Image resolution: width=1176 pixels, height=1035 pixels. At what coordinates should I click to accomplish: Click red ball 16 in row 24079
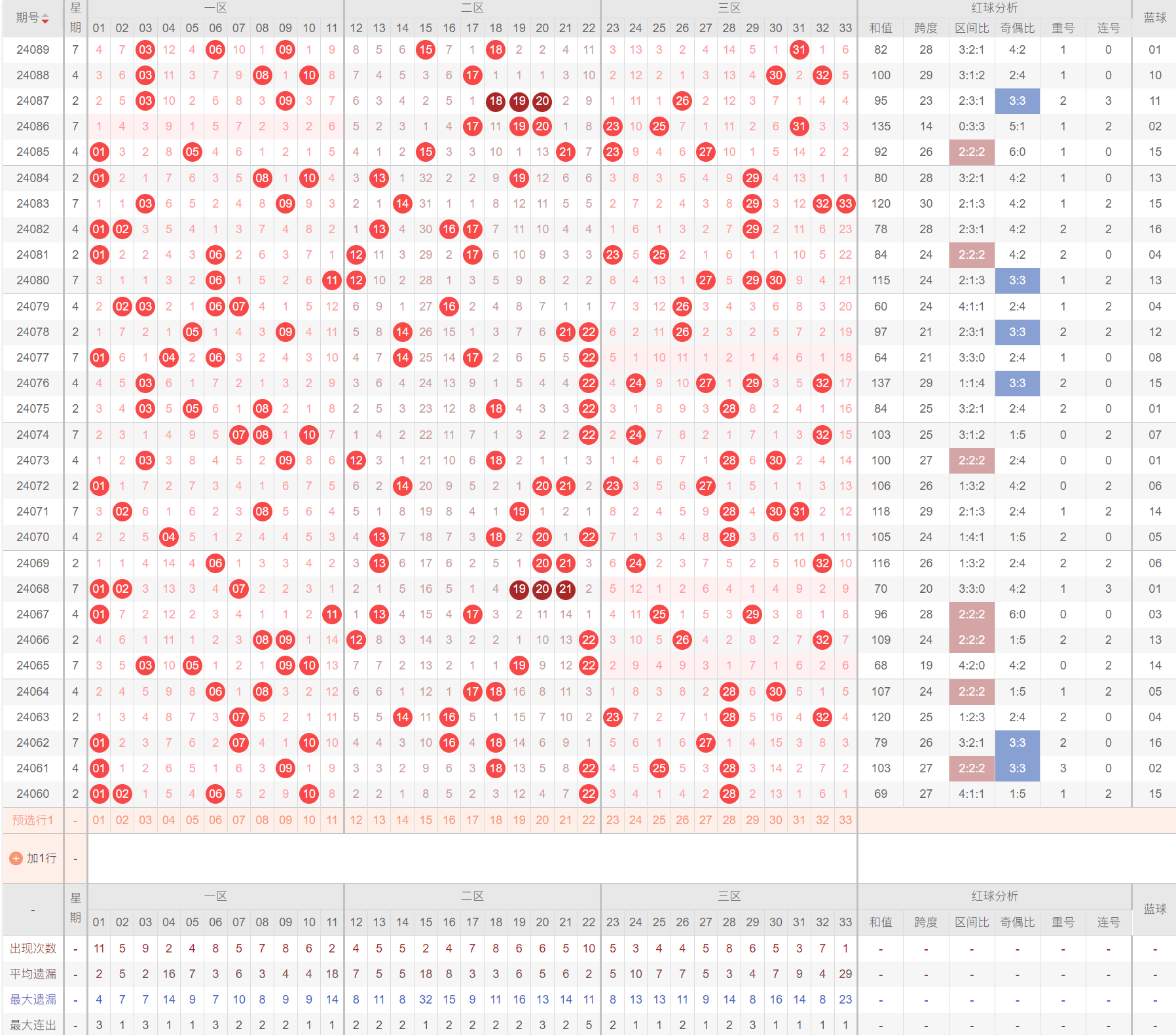pos(449,307)
